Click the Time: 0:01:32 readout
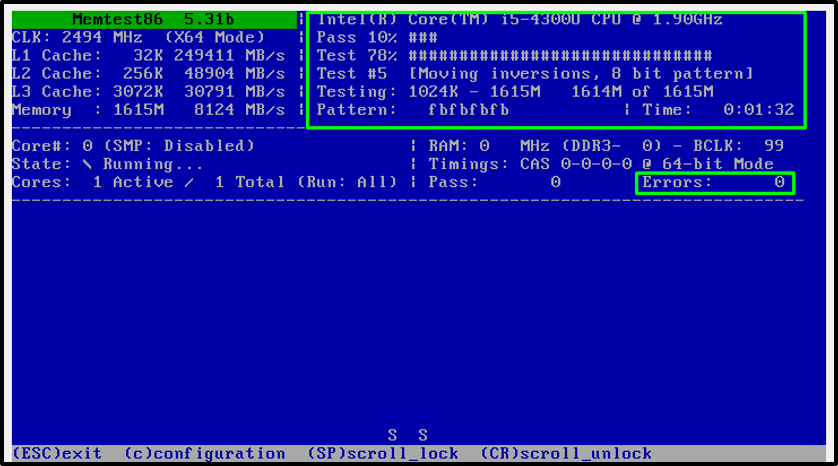 718,110
